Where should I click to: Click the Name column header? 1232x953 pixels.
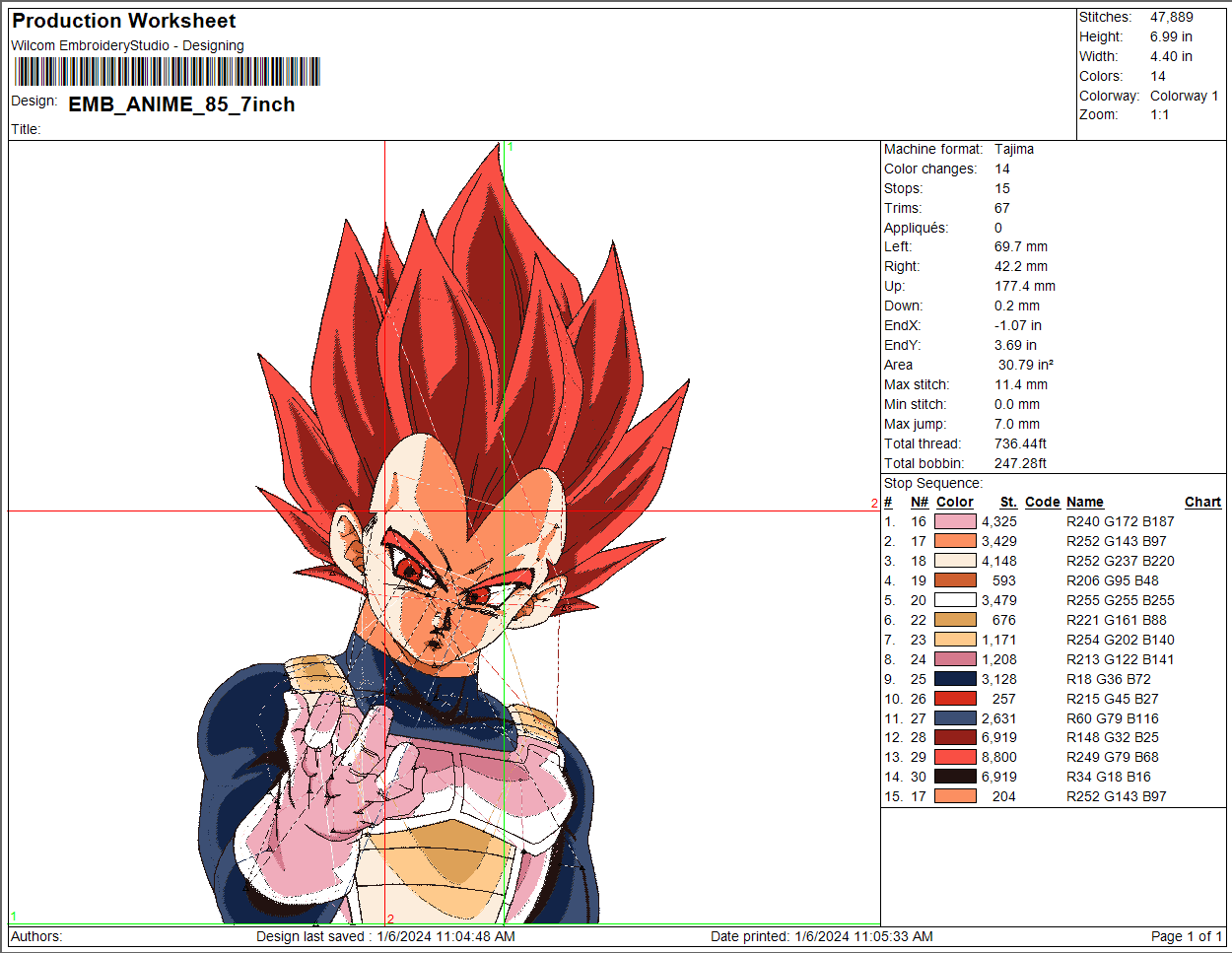tap(1084, 502)
